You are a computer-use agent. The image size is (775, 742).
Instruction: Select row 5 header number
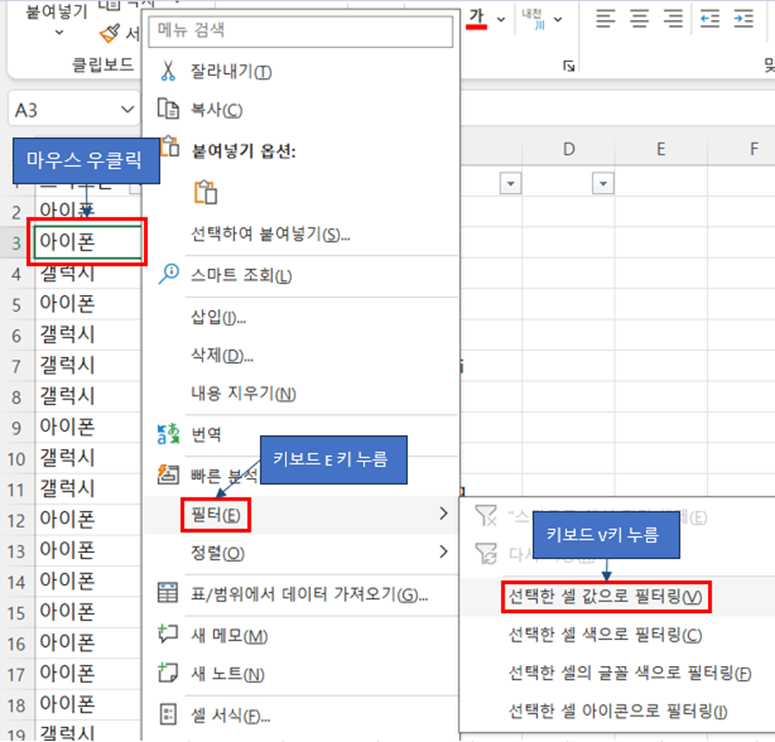click(x=17, y=305)
